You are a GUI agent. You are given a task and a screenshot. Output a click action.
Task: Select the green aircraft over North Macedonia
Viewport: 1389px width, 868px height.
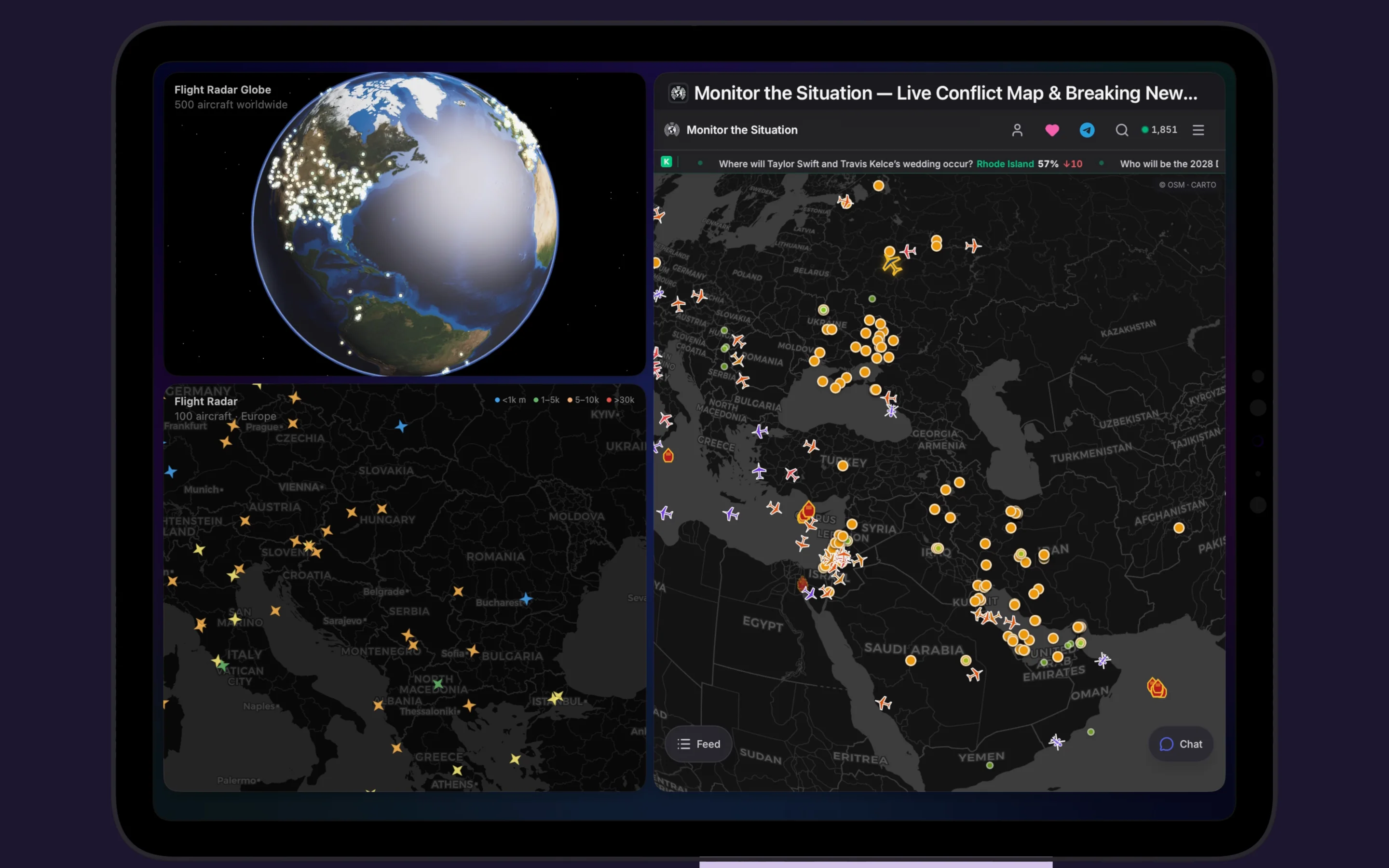pyautogui.click(x=438, y=683)
